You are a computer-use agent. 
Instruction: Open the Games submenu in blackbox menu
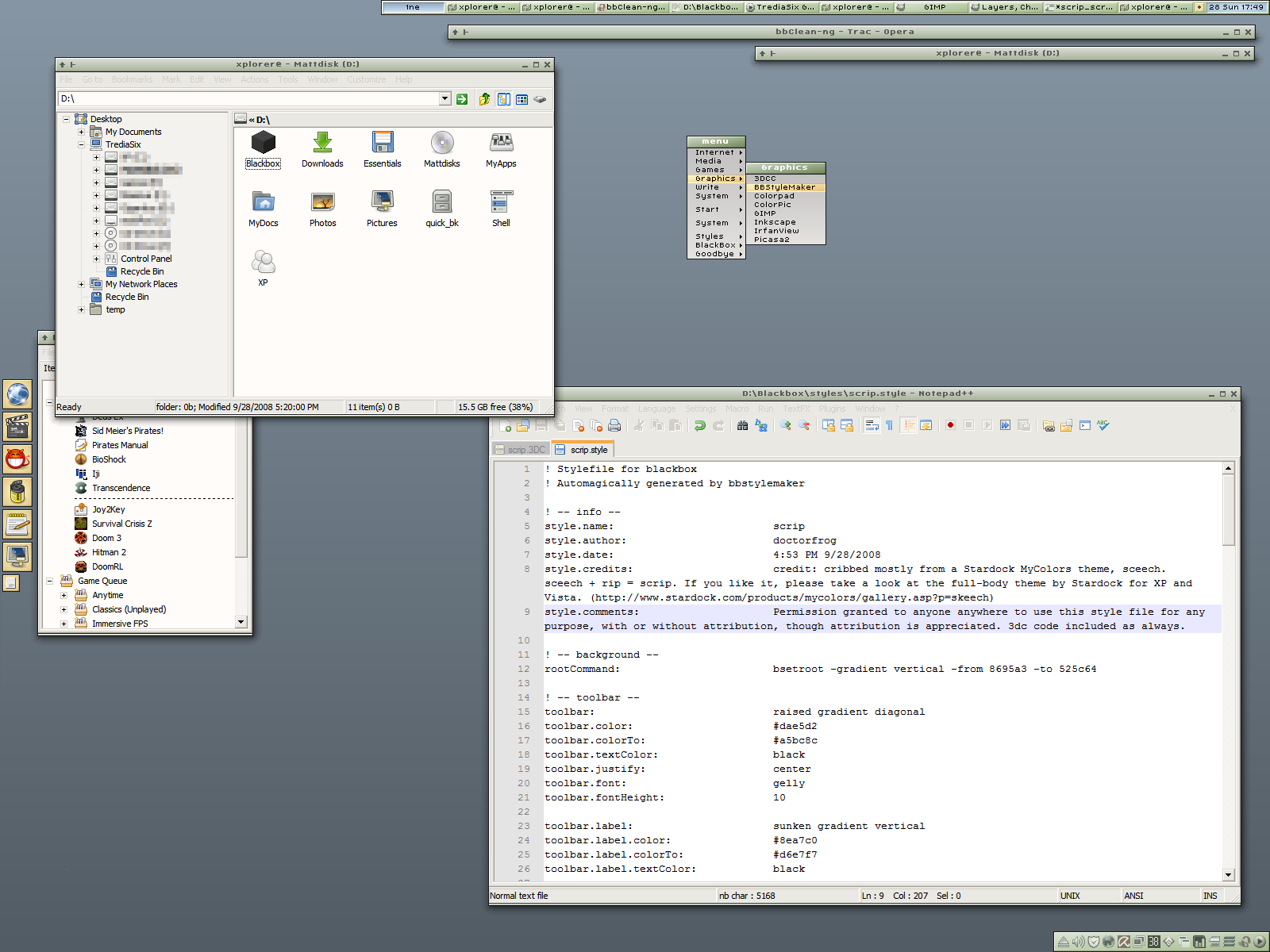coord(716,170)
